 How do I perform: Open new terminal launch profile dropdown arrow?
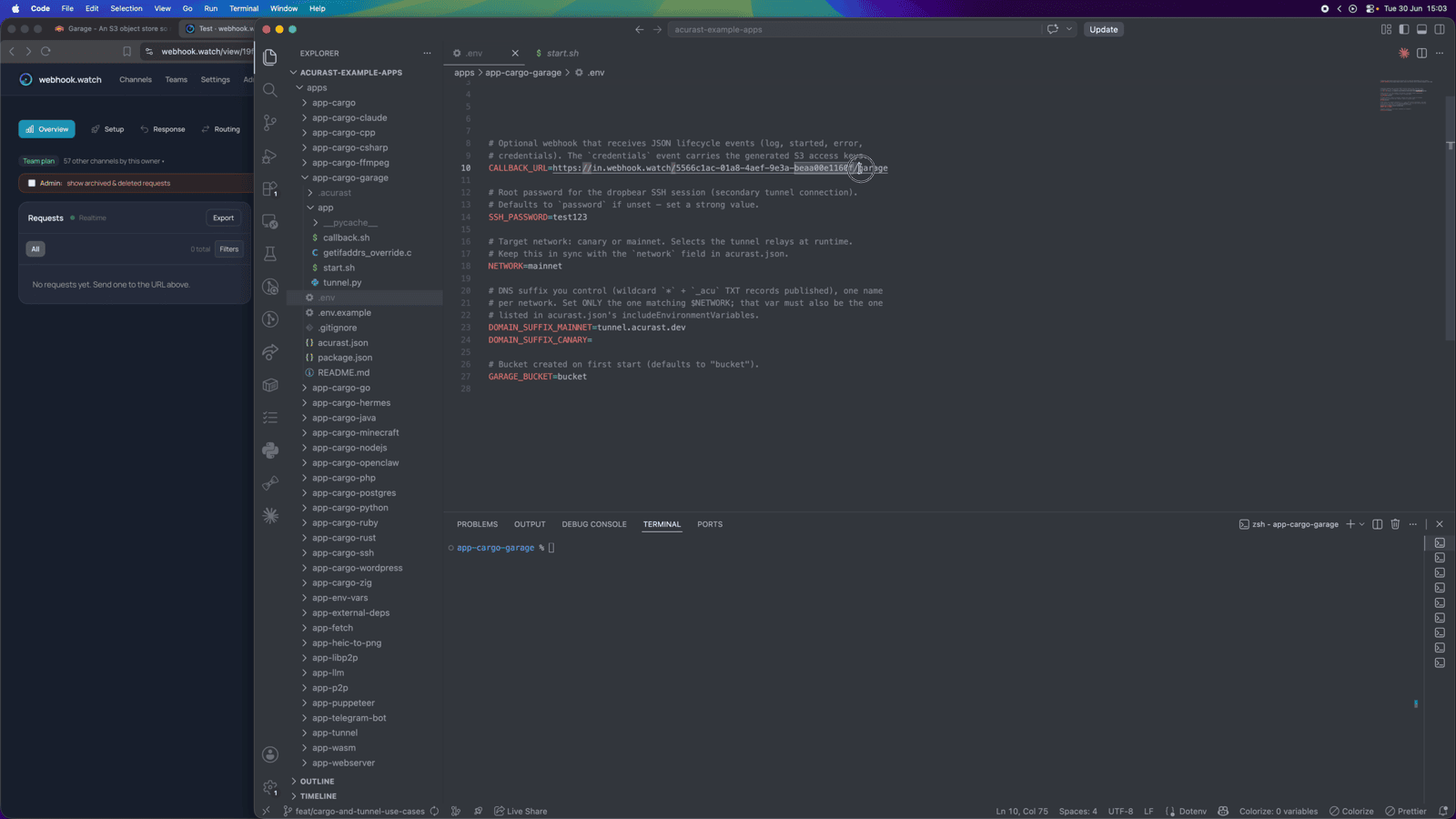pyautogui.click(x=1362, y=524)
